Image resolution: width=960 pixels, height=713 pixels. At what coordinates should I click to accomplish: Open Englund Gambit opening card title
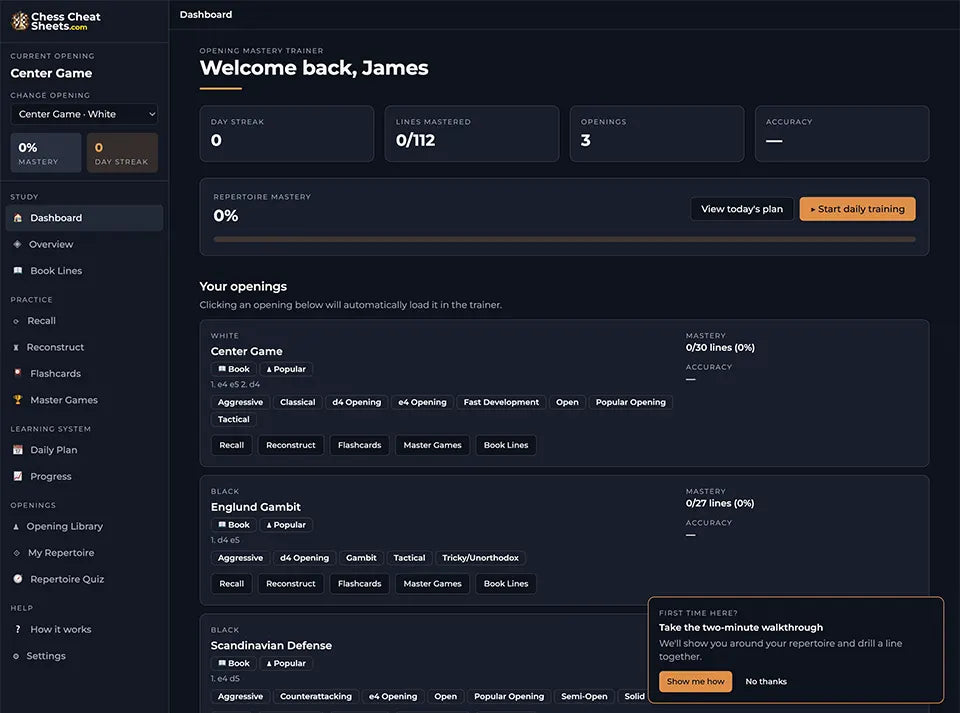coord(255,507)
